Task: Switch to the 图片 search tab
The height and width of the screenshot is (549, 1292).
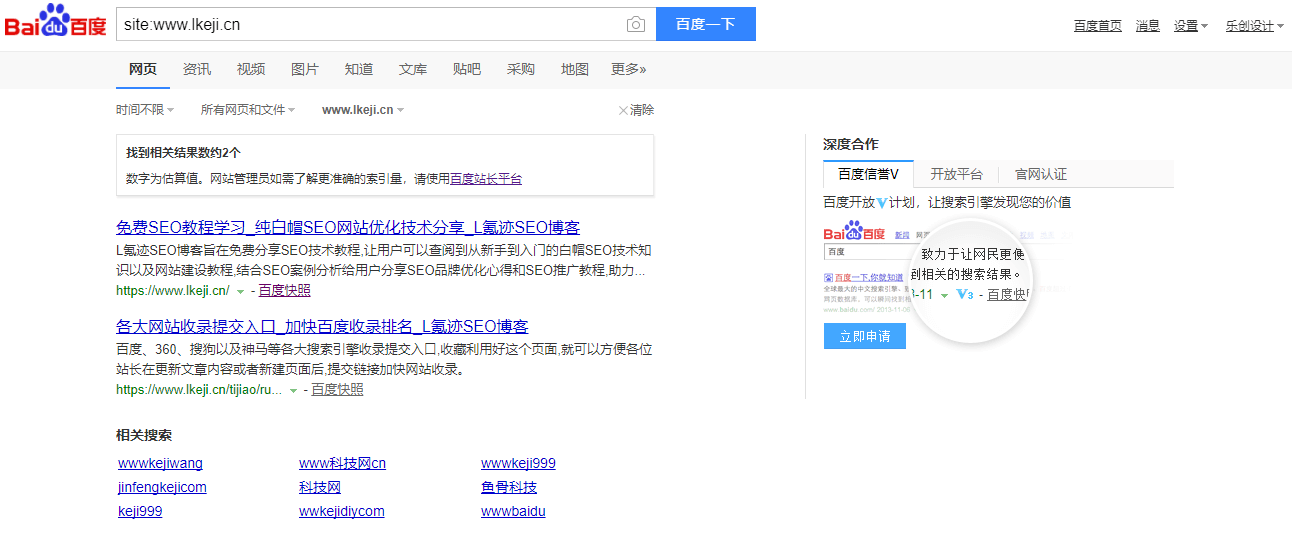Action: pos(305,69)
